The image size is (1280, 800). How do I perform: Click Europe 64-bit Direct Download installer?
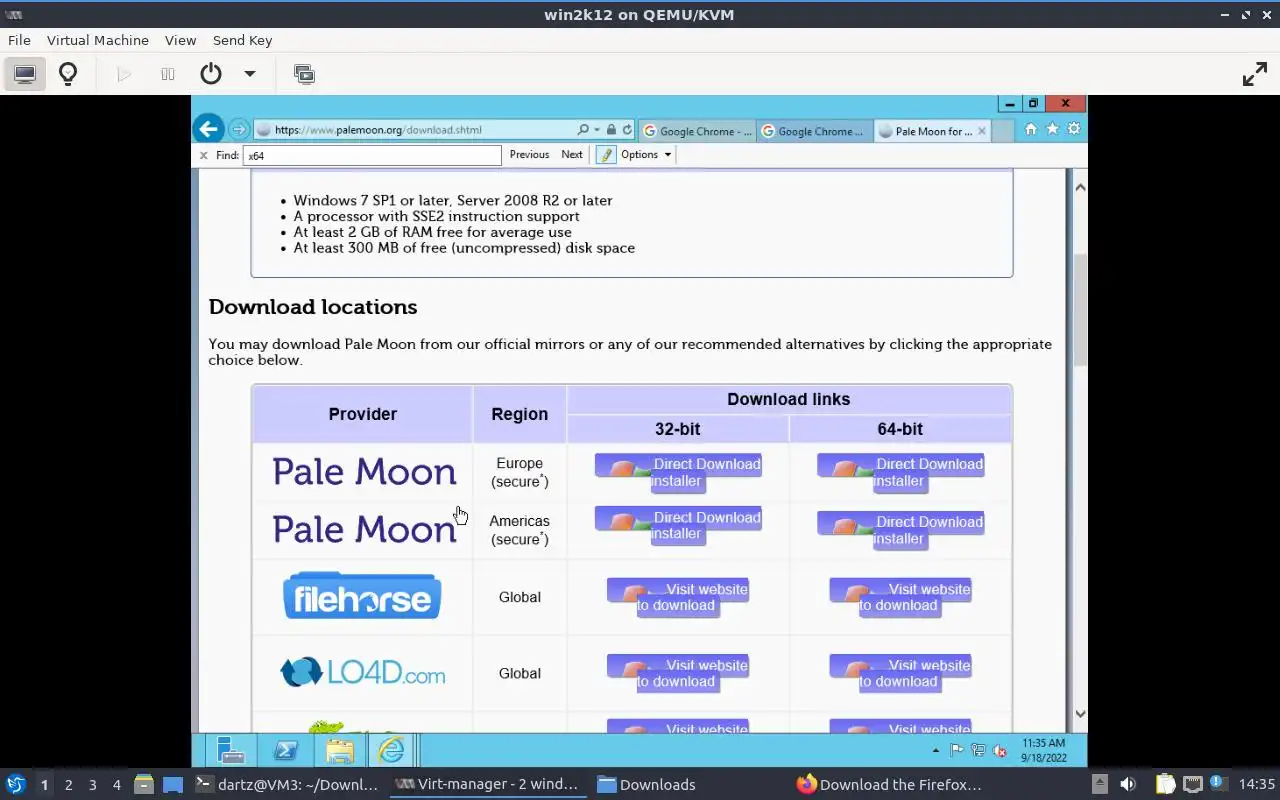[x=900, y=472]
